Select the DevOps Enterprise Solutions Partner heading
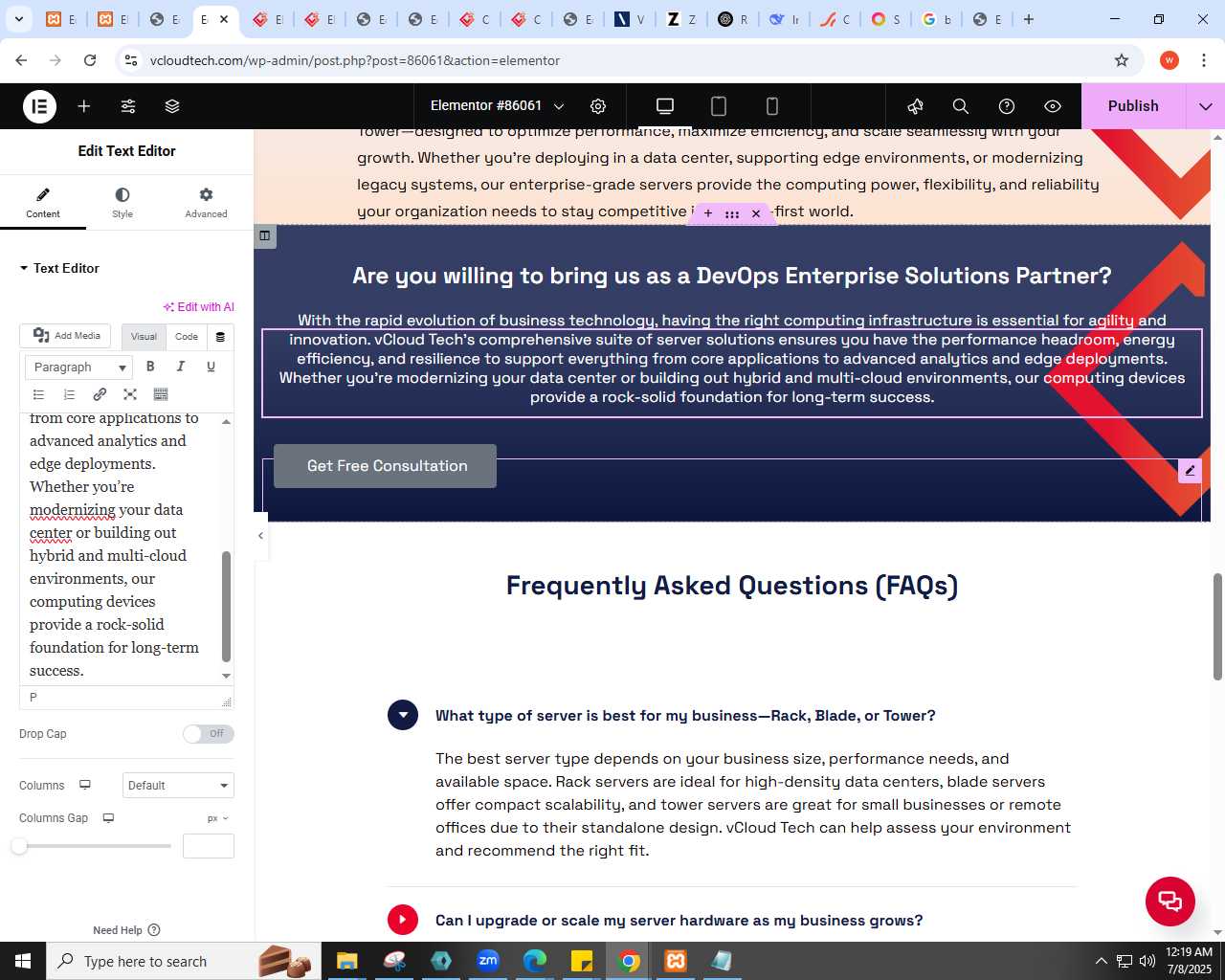The height and width of the screenshot is (980, 1225). click(x=732, y=276)
